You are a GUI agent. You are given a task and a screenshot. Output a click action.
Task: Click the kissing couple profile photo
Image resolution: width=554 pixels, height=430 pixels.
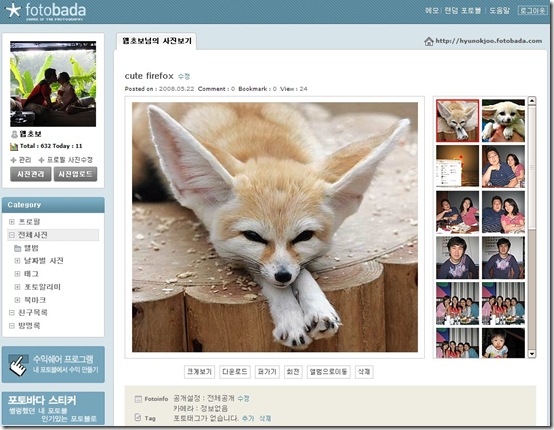coord(53,84)
